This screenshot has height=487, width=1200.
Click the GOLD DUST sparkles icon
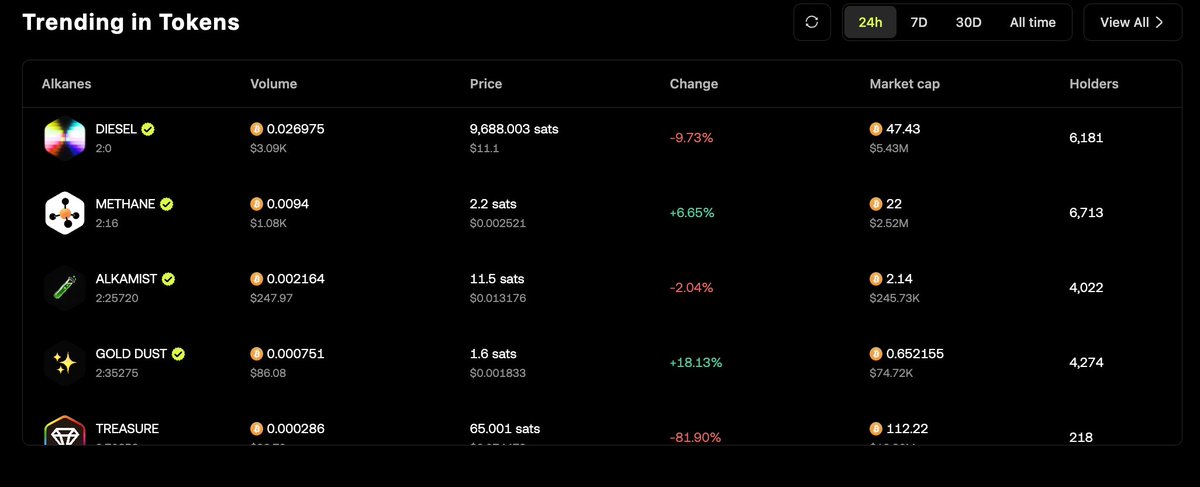[65, 363]
